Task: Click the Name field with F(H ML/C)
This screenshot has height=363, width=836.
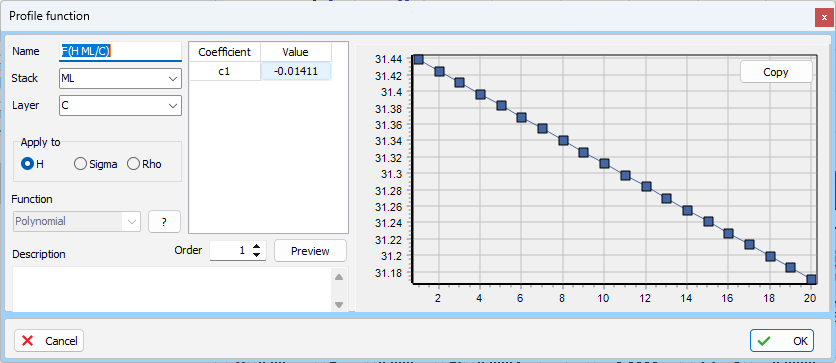Action: tap(120, 51)
